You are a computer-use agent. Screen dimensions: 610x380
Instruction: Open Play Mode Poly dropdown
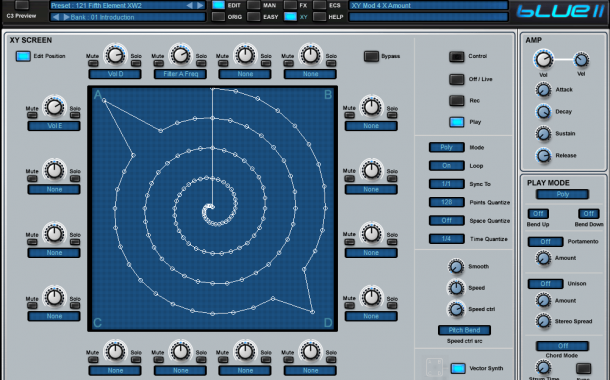coord(563,194)
